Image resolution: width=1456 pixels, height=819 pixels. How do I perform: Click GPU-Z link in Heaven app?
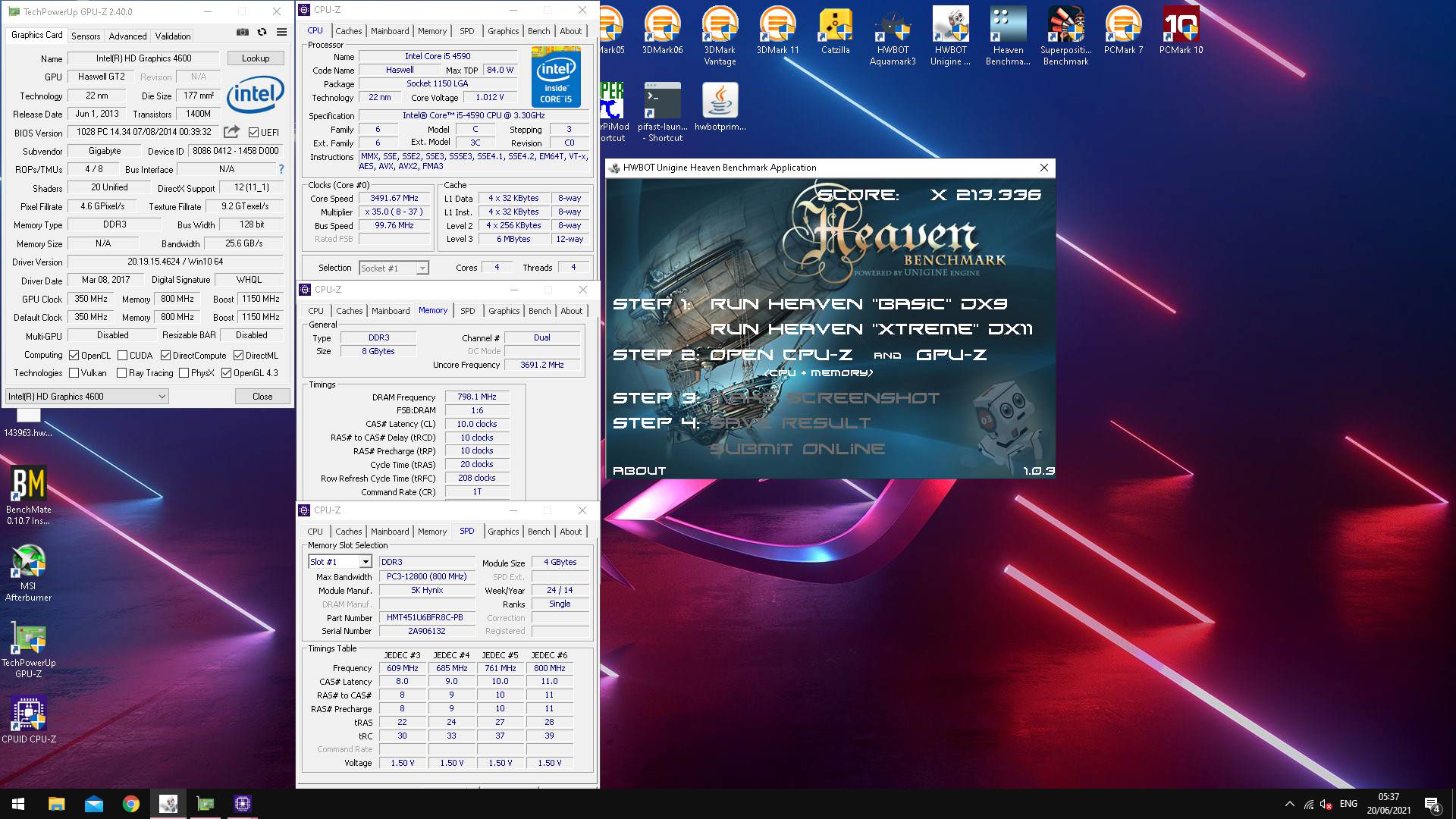click(x=951, y=355)
